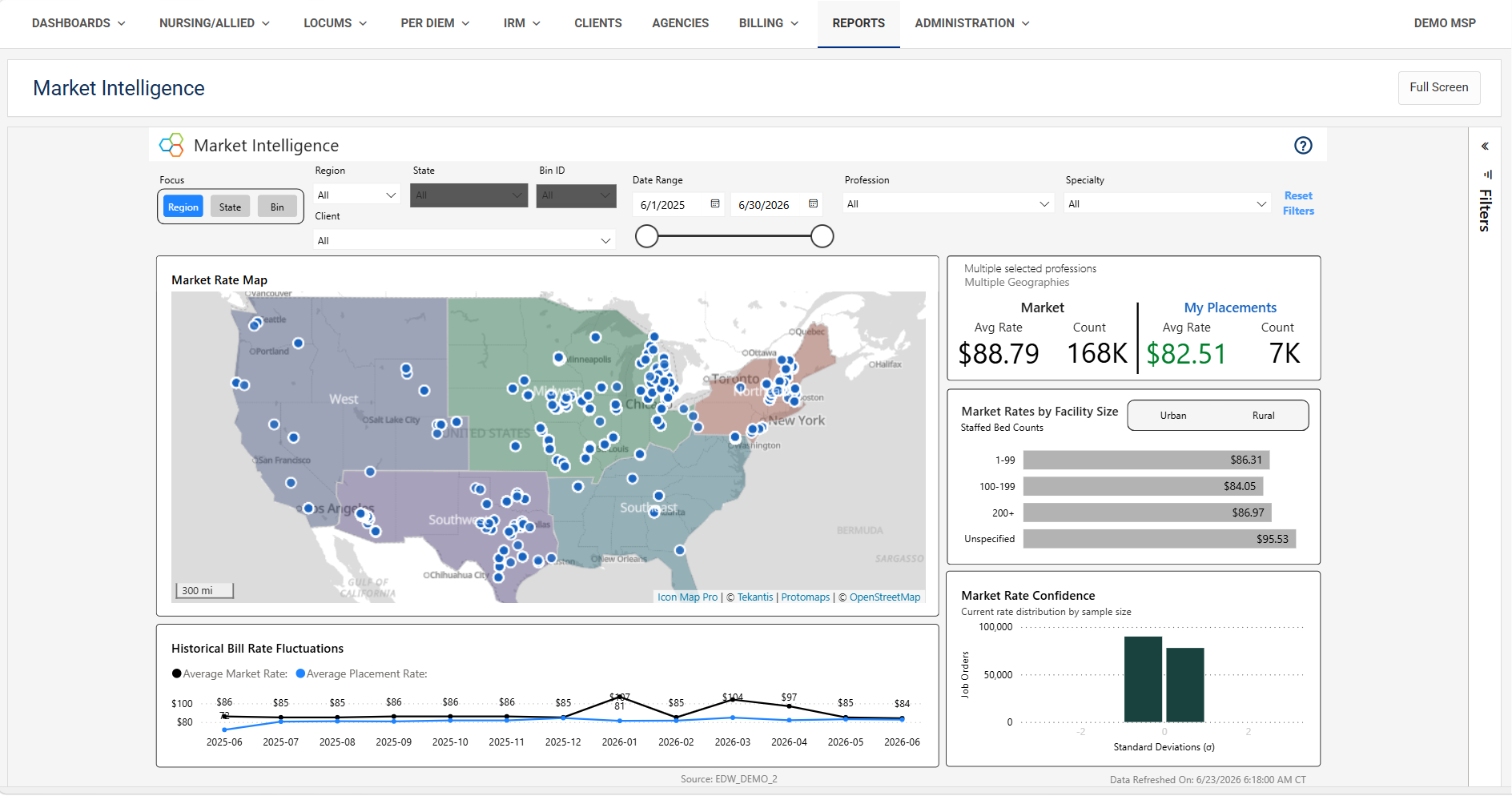The image size is (1512, 796).
Task: Select Bin focus option
Action: click(x=277, y=207)
